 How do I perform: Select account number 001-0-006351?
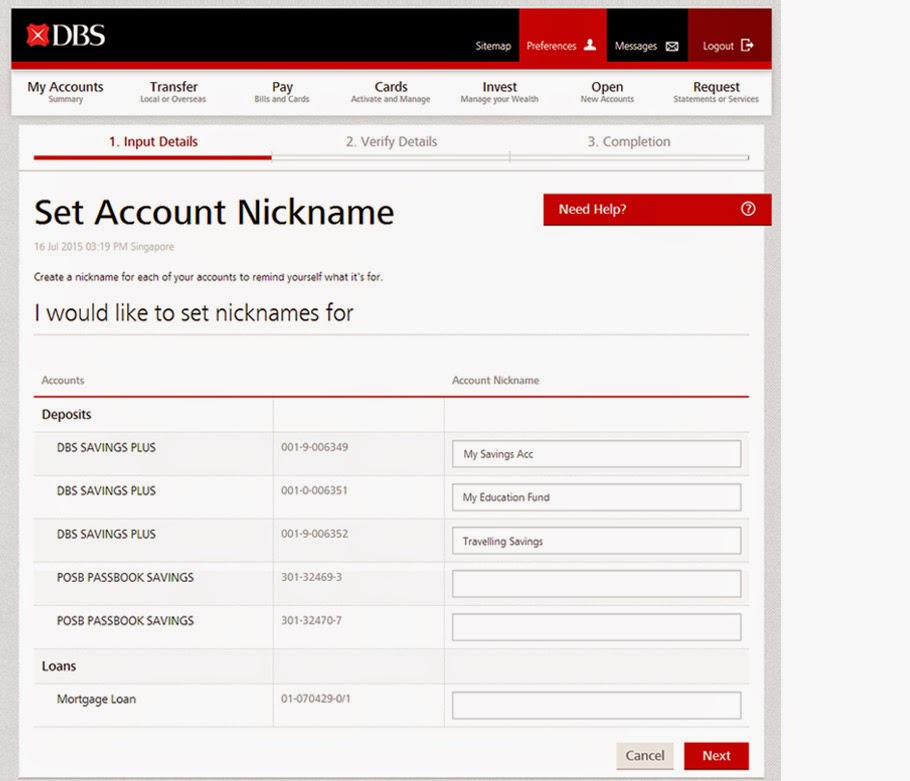(x=315, y=490)
